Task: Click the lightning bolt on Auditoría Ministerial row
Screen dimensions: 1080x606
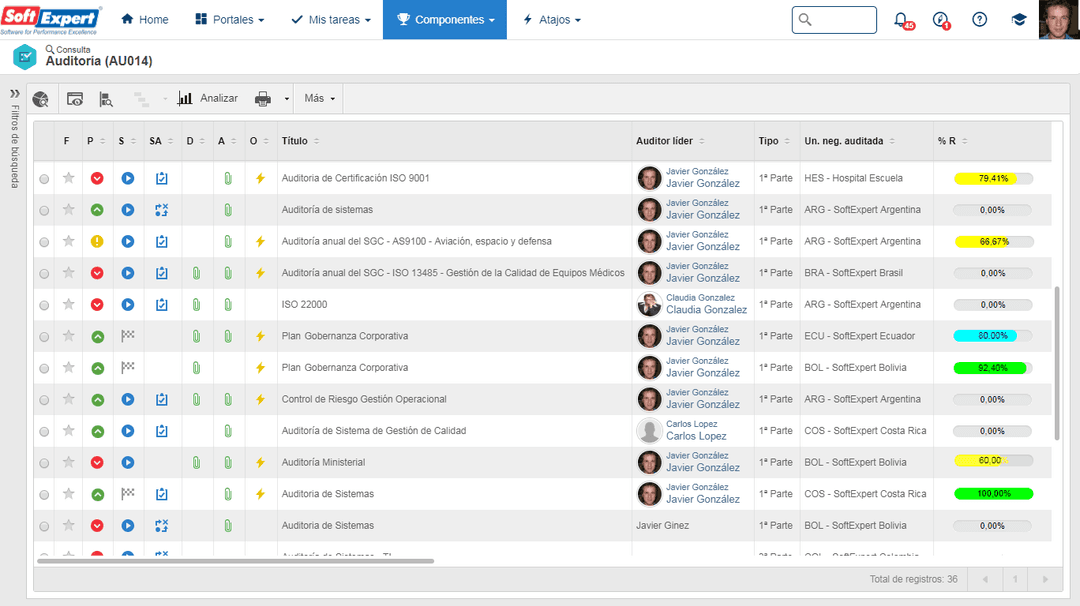Action: pyautogui.click(x=260, y=463)
